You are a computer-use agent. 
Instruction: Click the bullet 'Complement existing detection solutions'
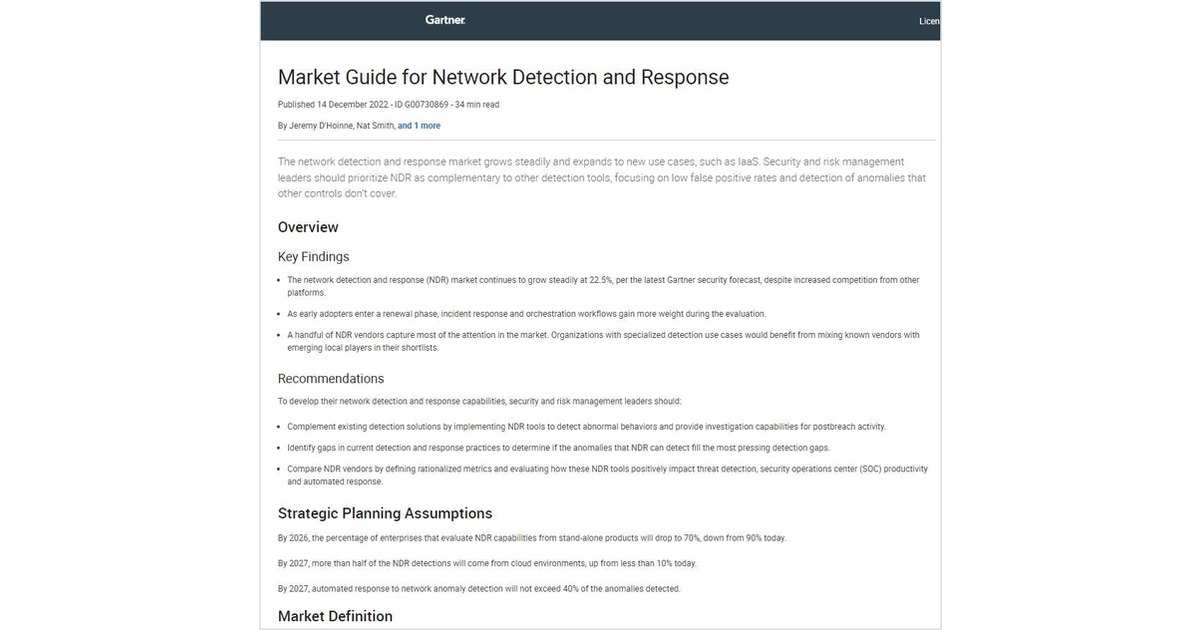click(x=586, y=426)
